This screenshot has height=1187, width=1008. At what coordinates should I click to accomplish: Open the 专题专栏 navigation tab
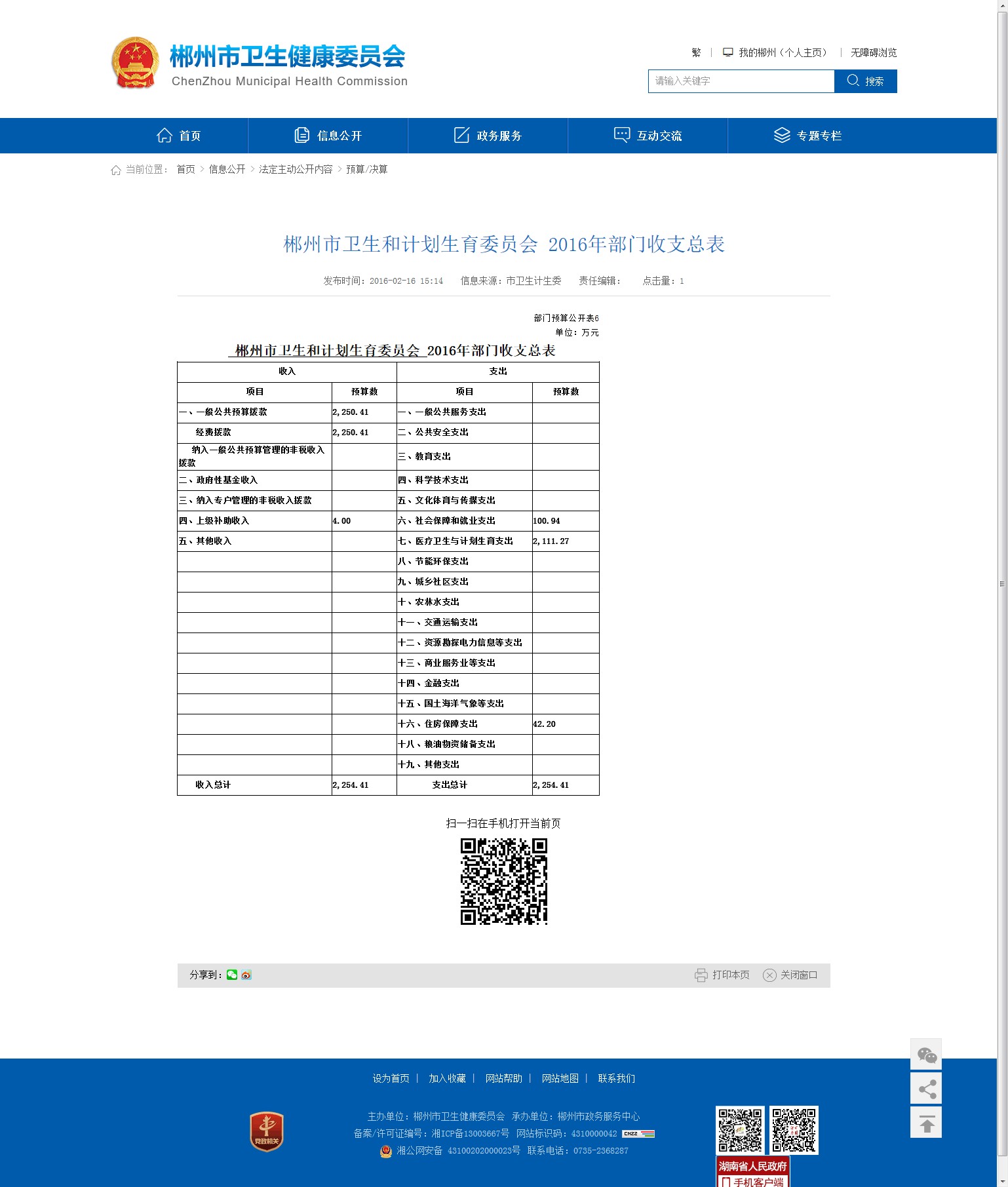807,136
